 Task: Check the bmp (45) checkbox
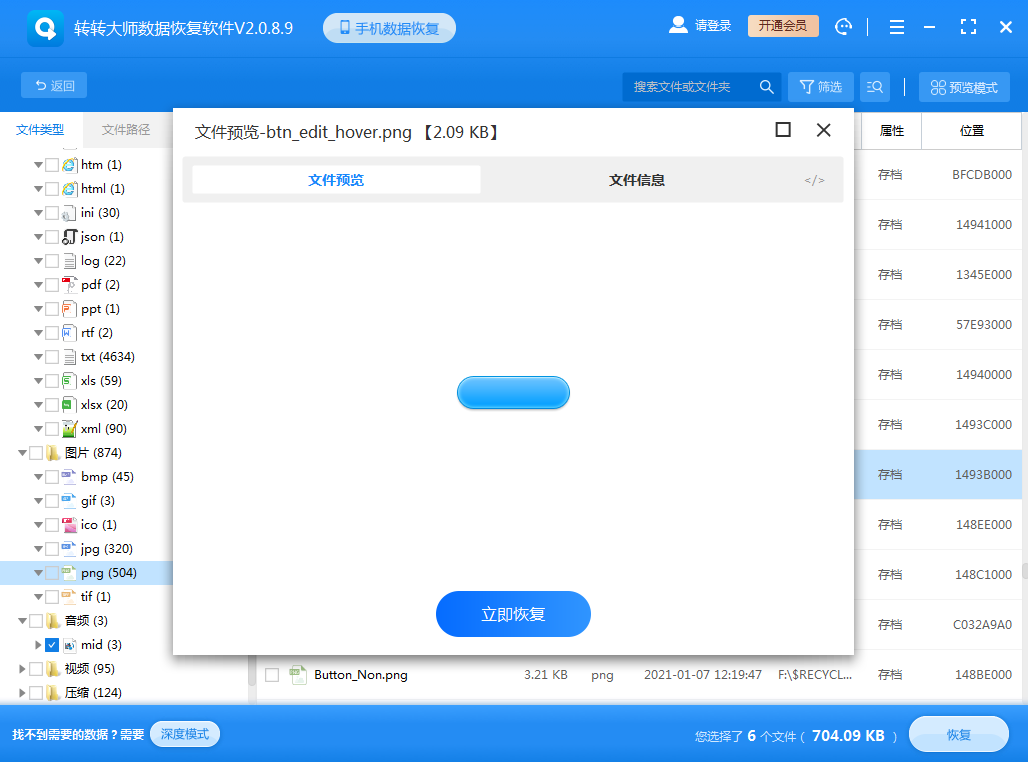(x=51, y=476)
